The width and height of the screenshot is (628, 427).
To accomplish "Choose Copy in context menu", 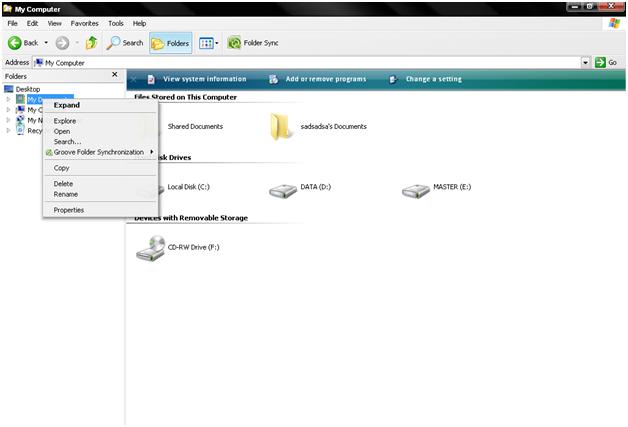I will pyautogui.click(x=101, y=168).
